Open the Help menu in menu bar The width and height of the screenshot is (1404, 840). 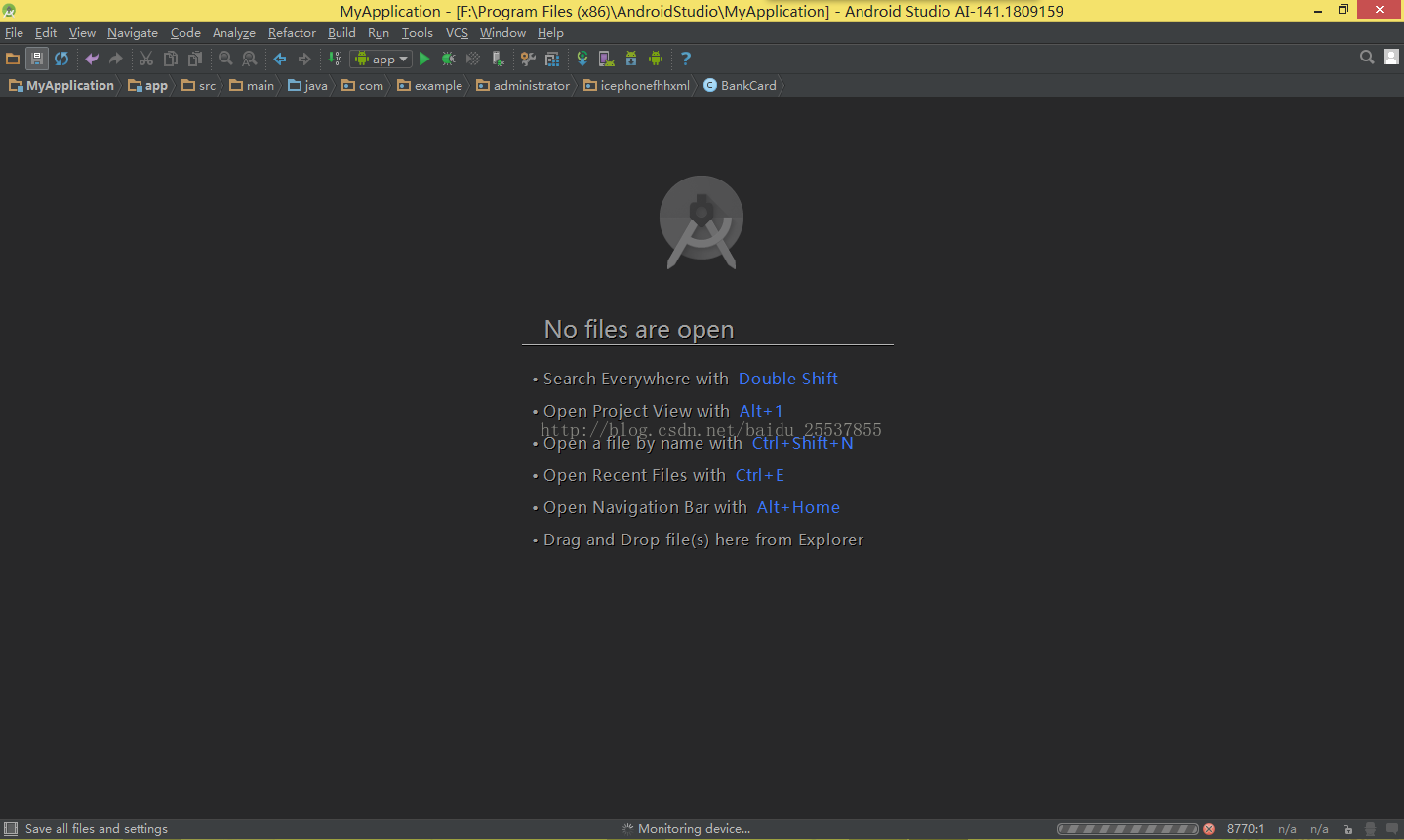pyautogui.click(x=550, y=33)
